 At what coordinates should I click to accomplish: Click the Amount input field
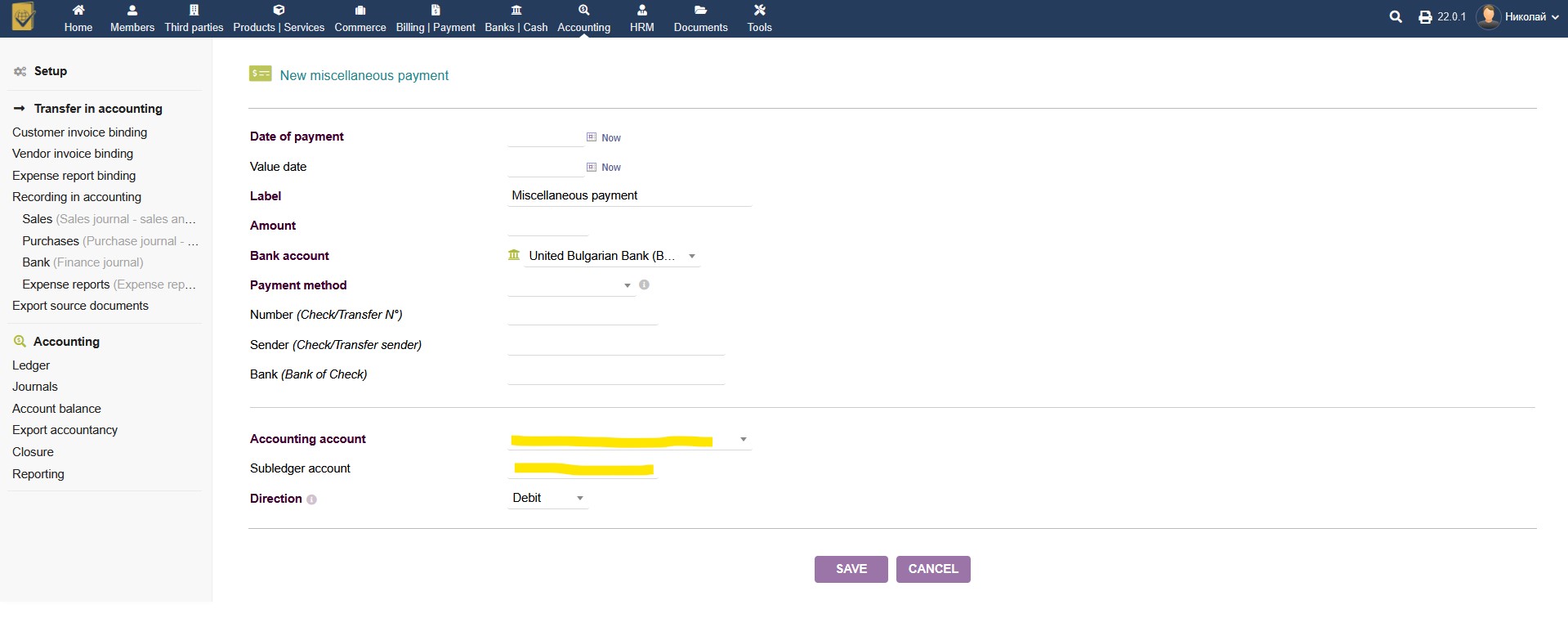pyautogui.click(x=547, y=226)
